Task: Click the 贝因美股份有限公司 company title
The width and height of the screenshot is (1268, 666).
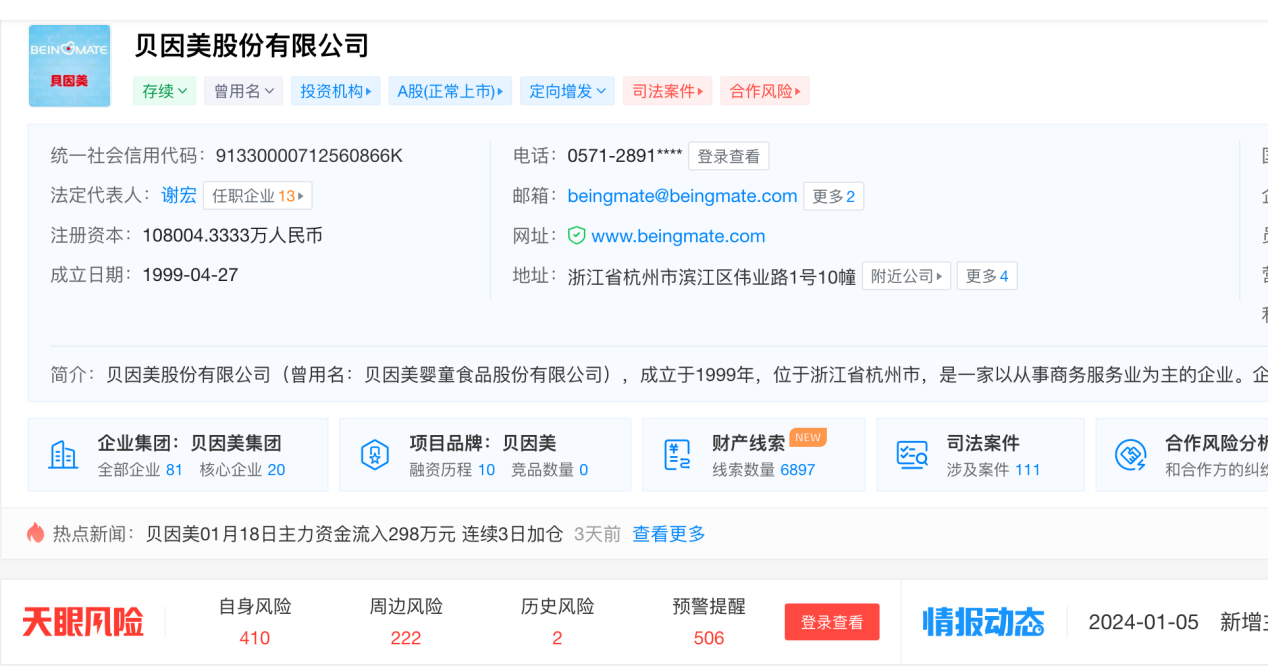Action: tap(252, 45)
